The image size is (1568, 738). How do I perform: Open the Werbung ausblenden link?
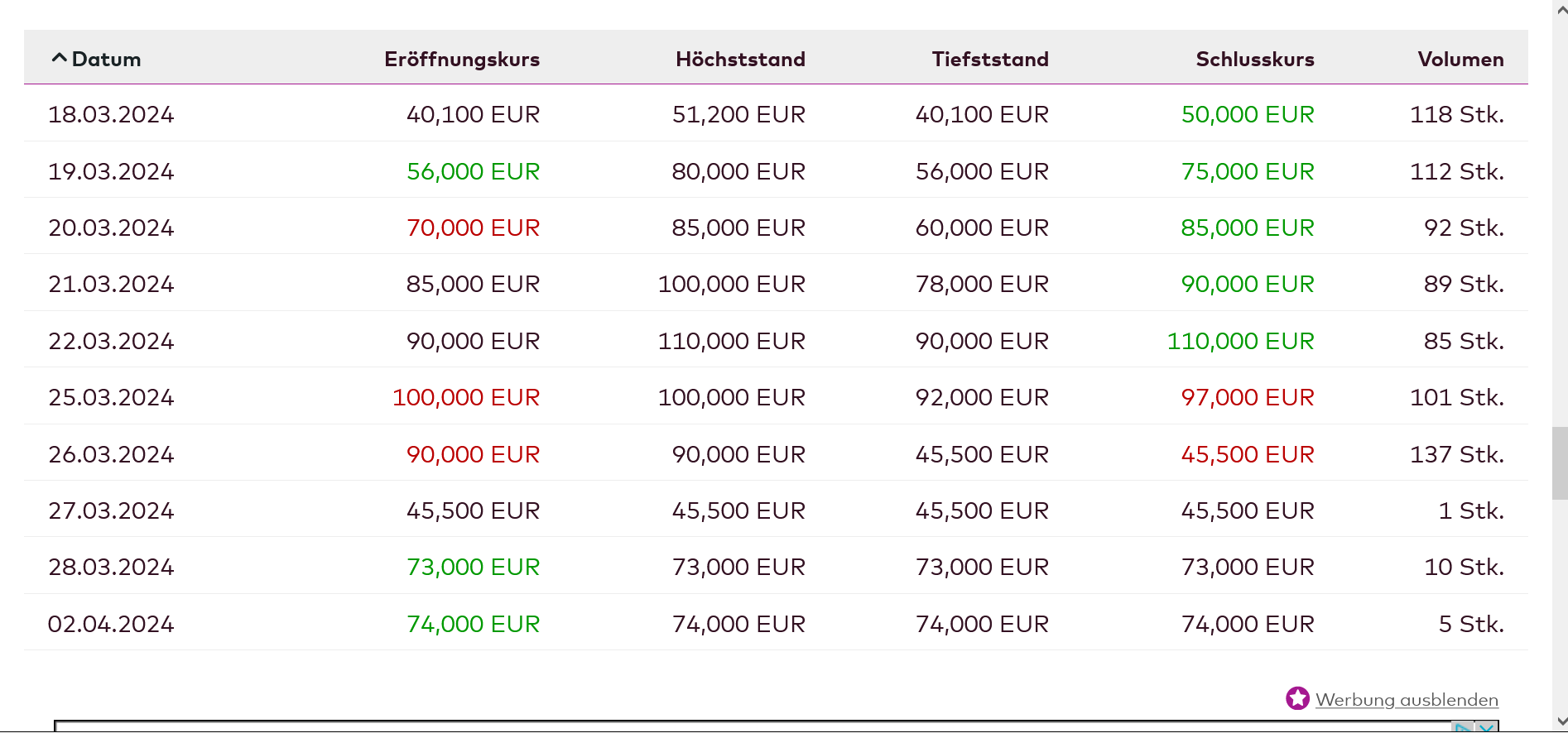click(1407, 700)
